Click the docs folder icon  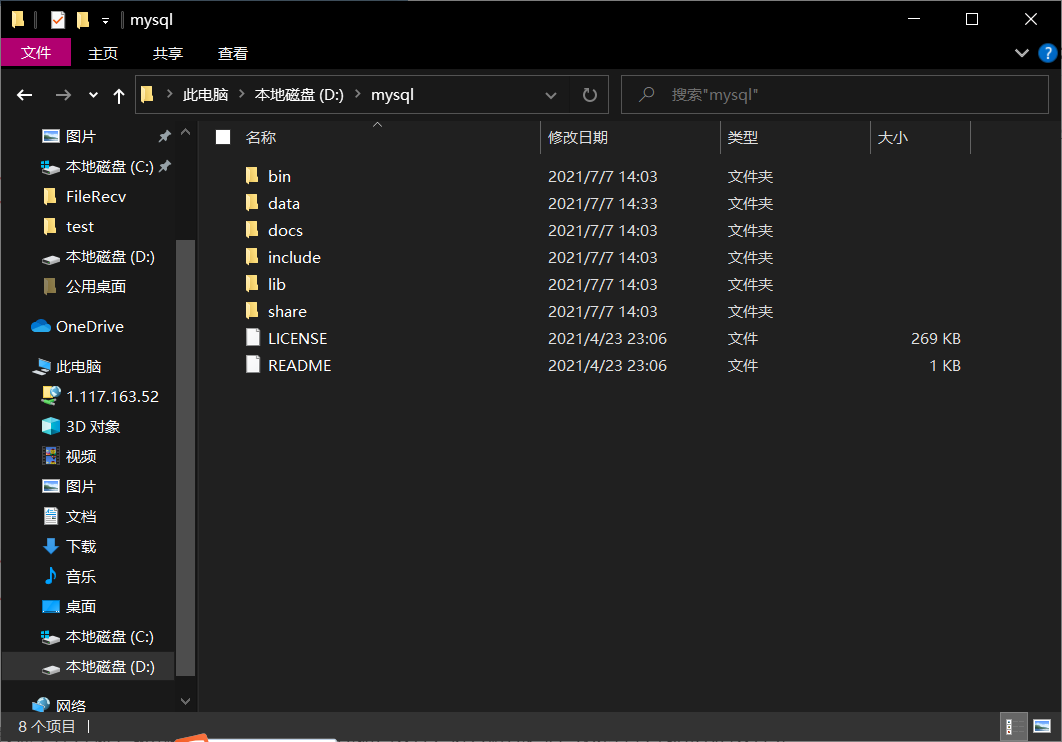[252, 230]
